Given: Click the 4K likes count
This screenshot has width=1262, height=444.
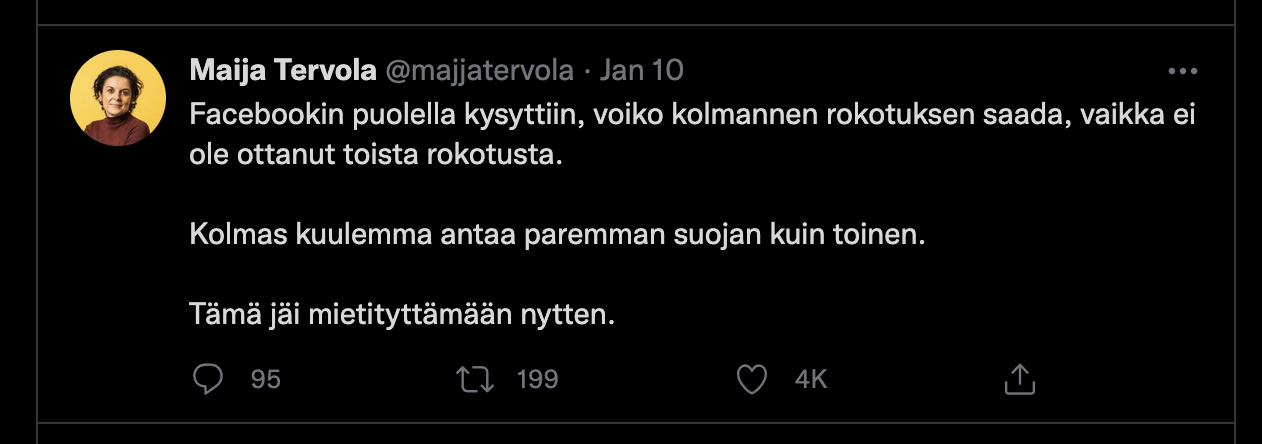Looking at the screenshot, I should point(811,380).
